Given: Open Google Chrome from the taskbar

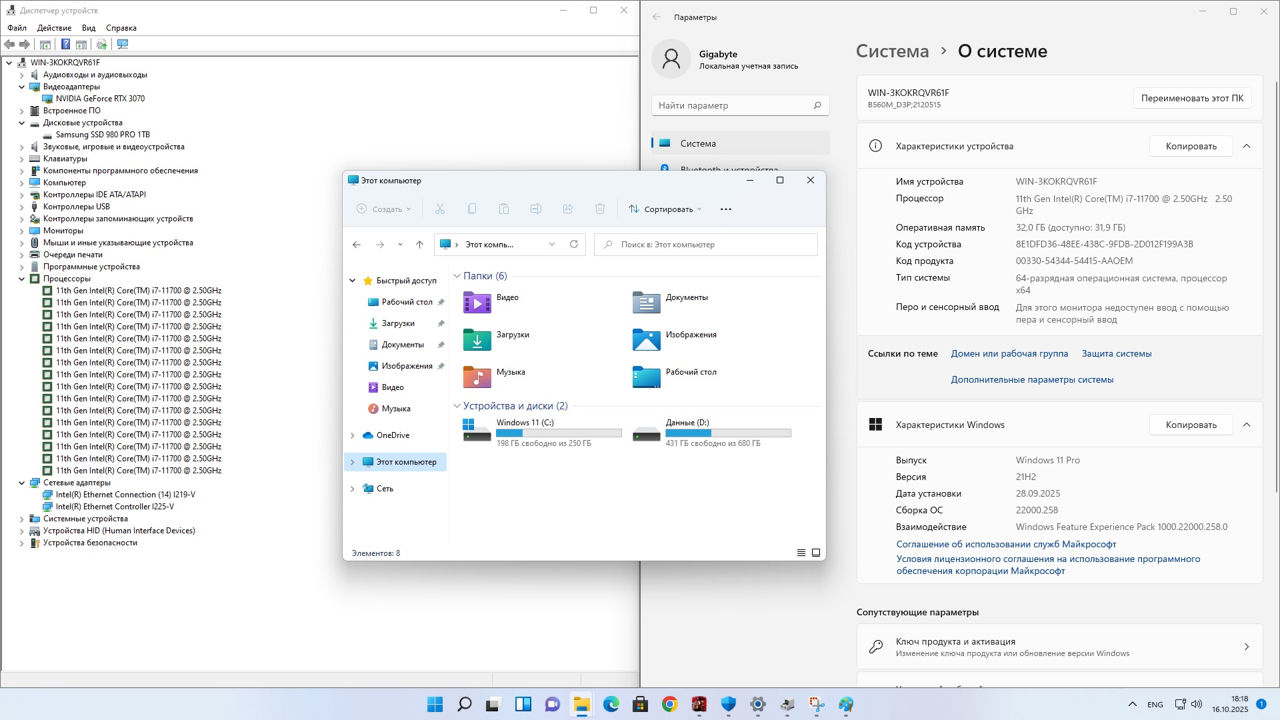Looking at the screenshot, I should tap(669, 704).
